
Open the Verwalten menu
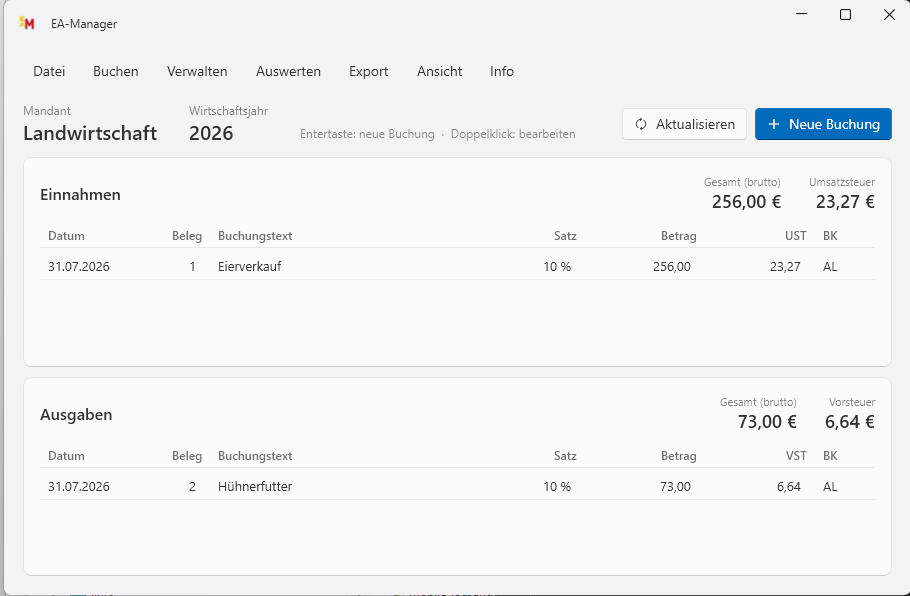tap(197, 71)
